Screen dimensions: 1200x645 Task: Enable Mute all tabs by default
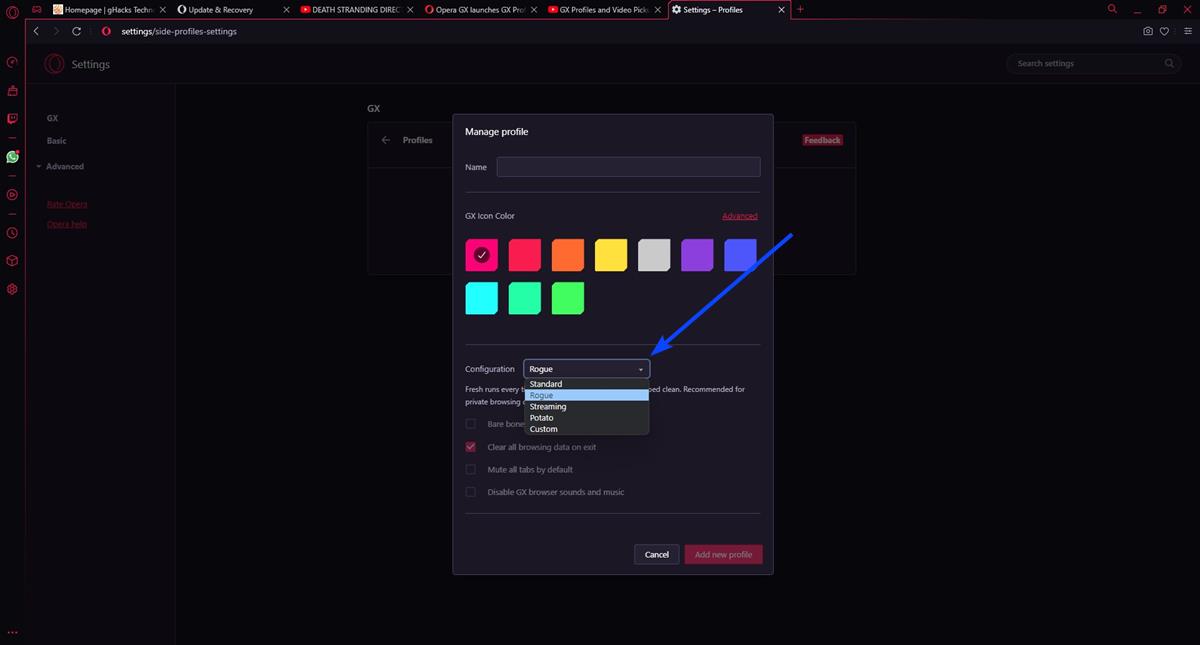tap(470, 469)
